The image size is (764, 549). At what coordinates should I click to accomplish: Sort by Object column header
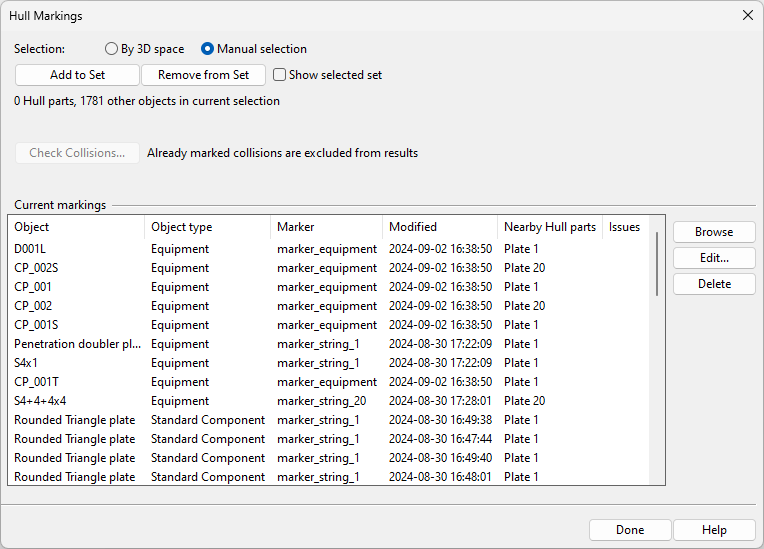coord(75,227)
